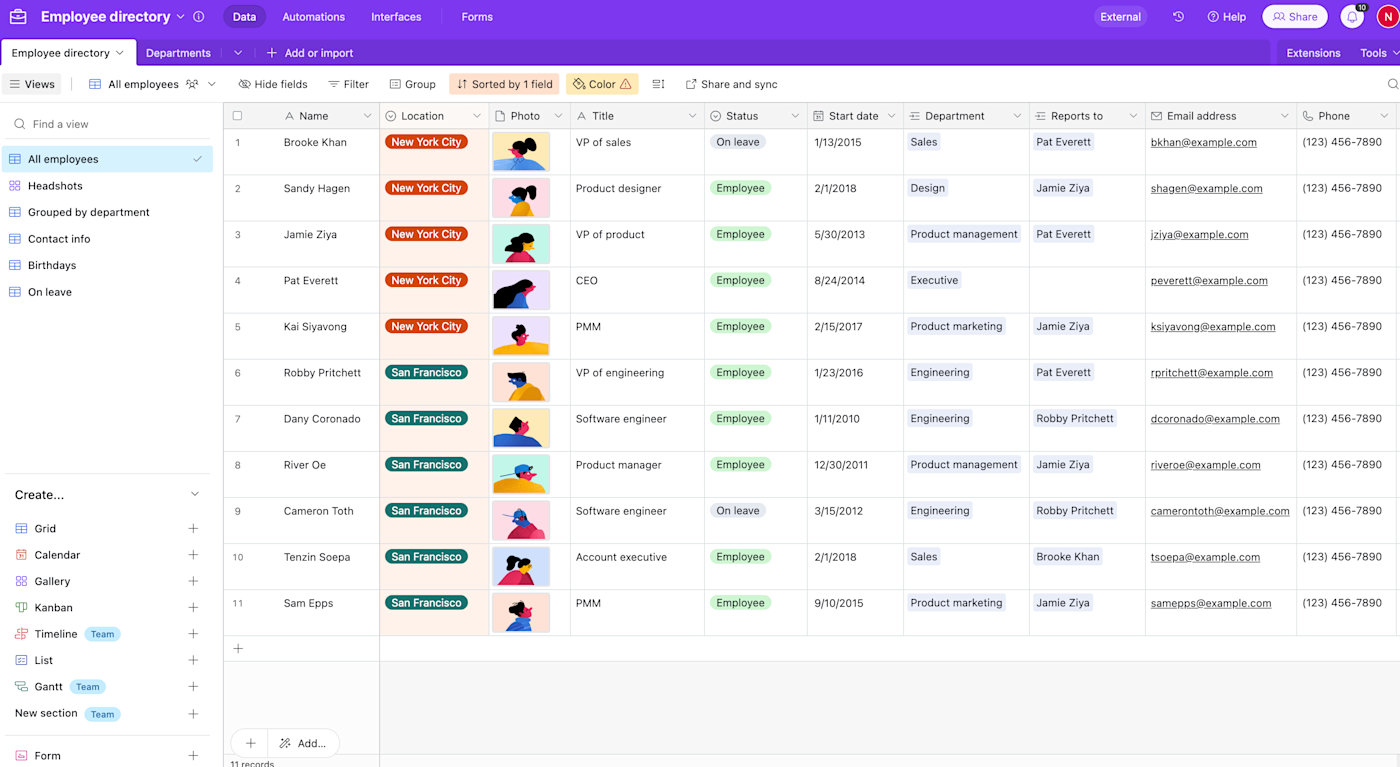Click the collaborative view people icon
The width and height of the screenshot is (1400, 767).
pos(192,85)
